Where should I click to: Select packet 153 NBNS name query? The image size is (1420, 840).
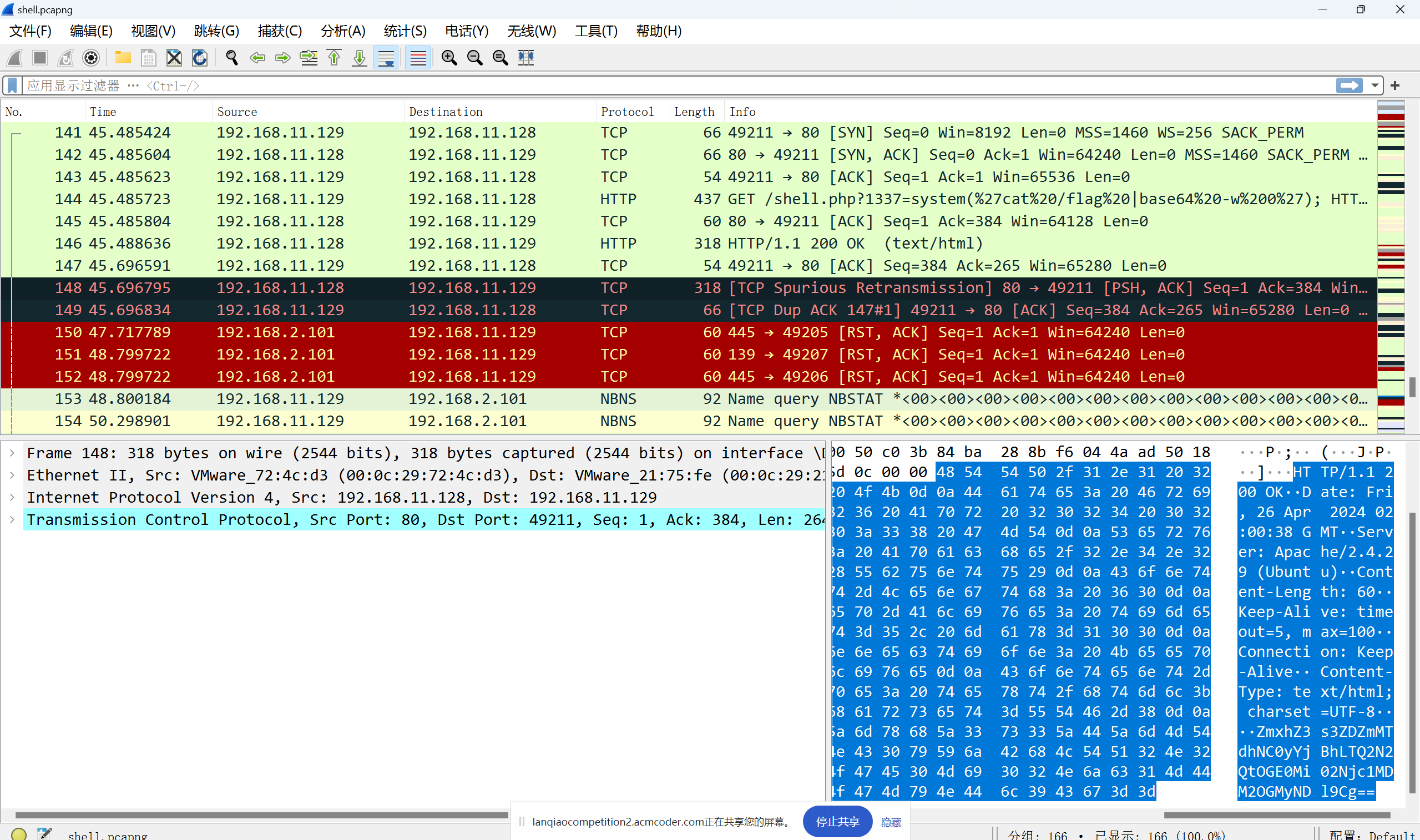(689, 398)
